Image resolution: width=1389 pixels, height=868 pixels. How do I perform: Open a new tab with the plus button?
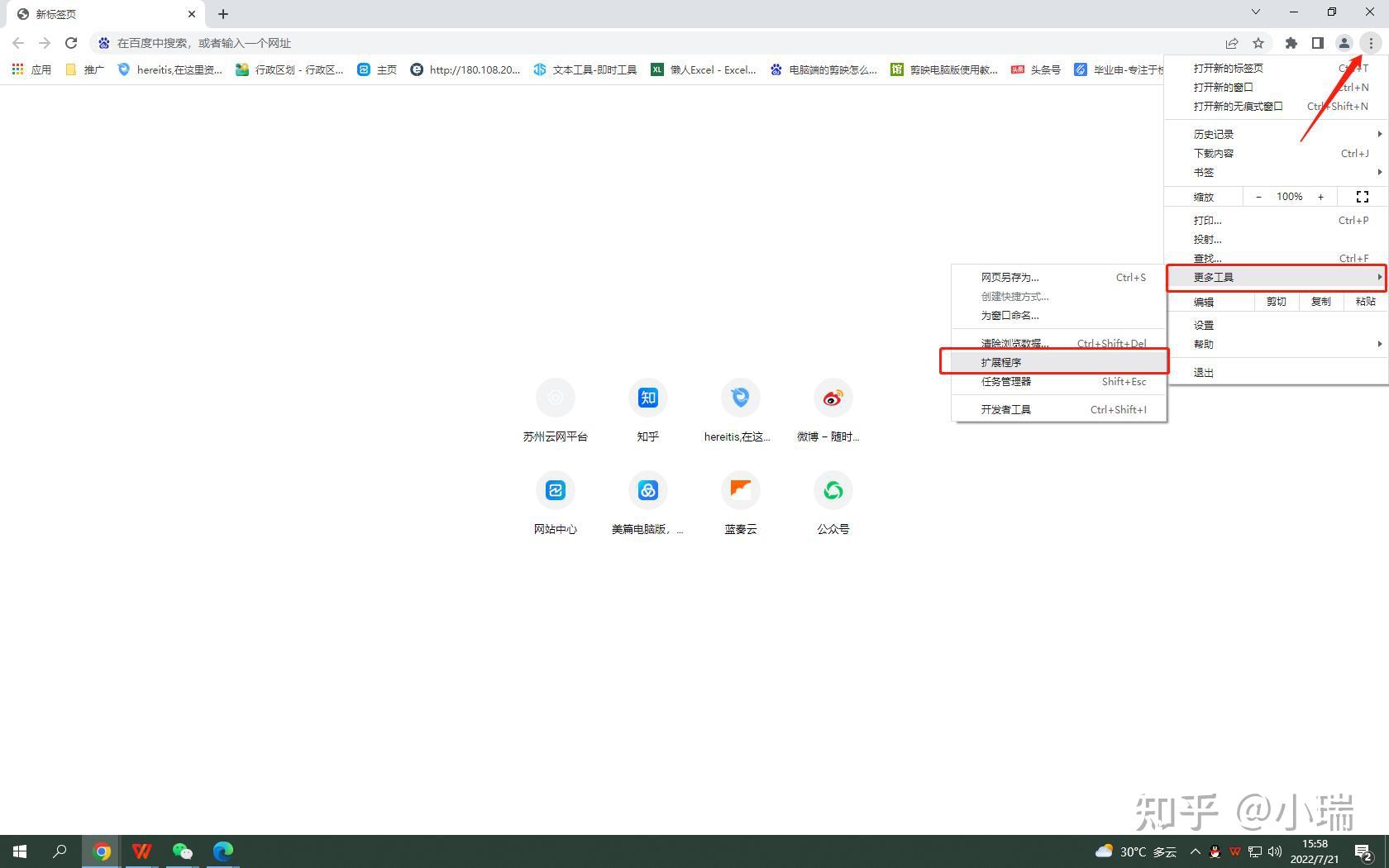pyautogui.click(x=222, y=13)
